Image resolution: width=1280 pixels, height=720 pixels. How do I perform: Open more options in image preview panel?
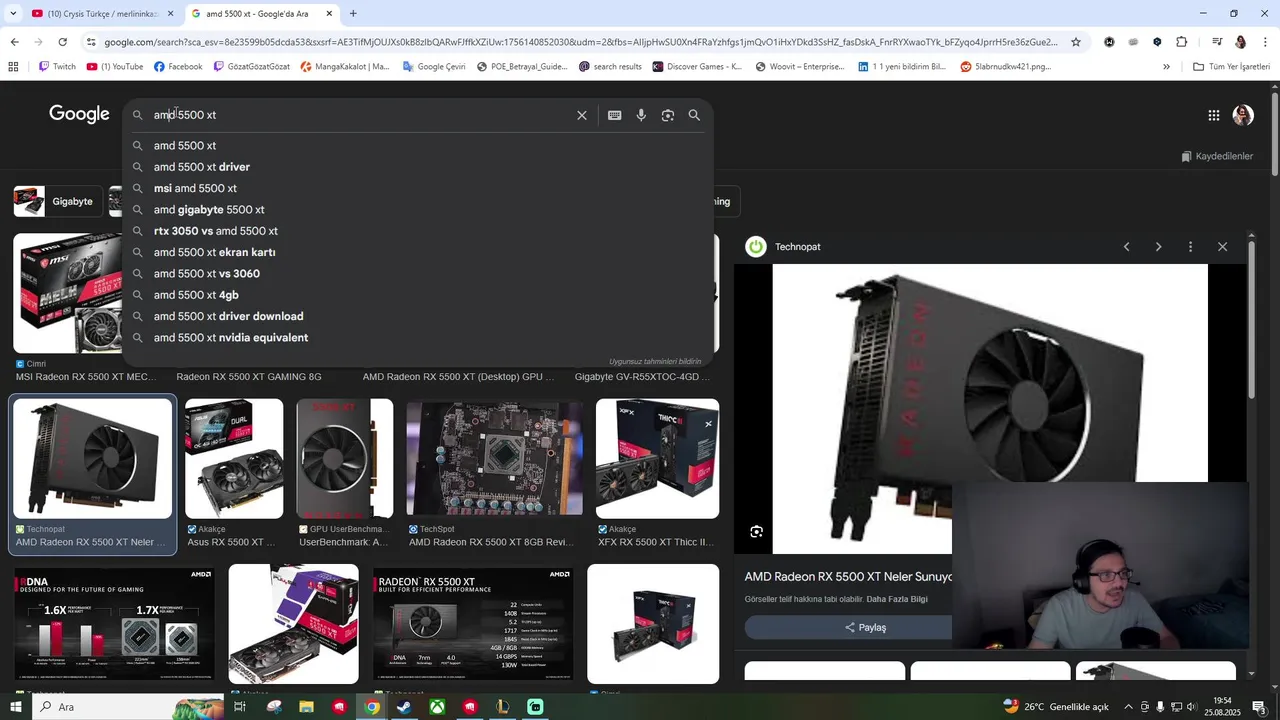[1190, 247]
